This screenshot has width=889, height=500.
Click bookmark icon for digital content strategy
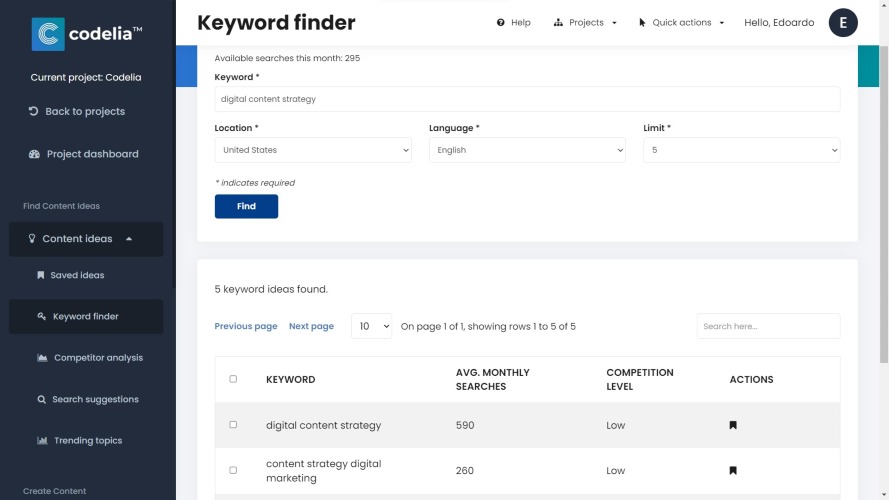click(733, 425)
